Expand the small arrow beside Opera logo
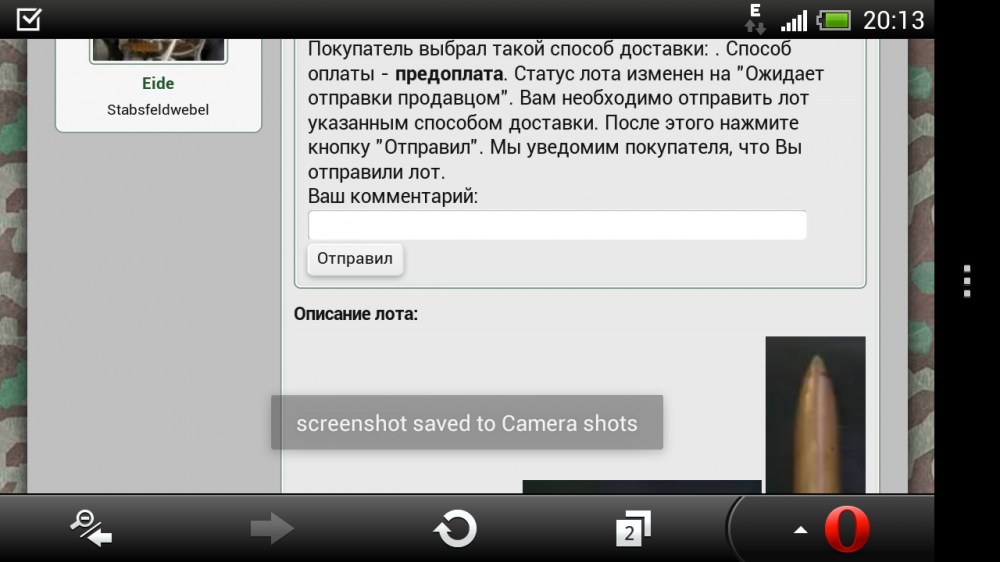The width and height of the screenshot is (1000, 562). click(x=800, y=529)
